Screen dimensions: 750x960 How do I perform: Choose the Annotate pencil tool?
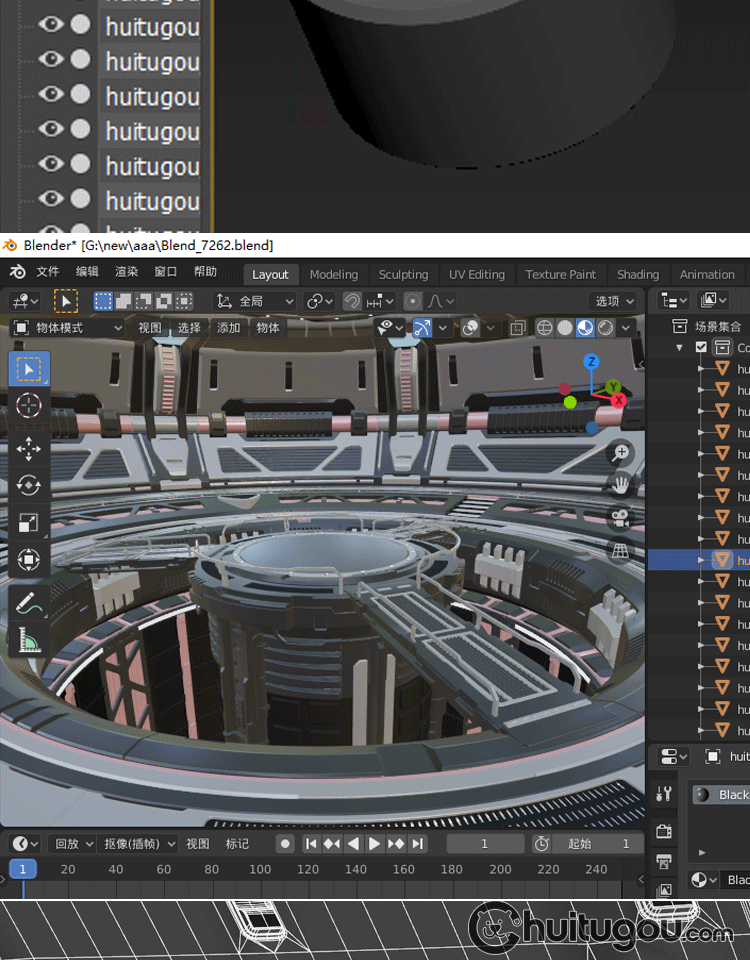click(x=29, y=603)
